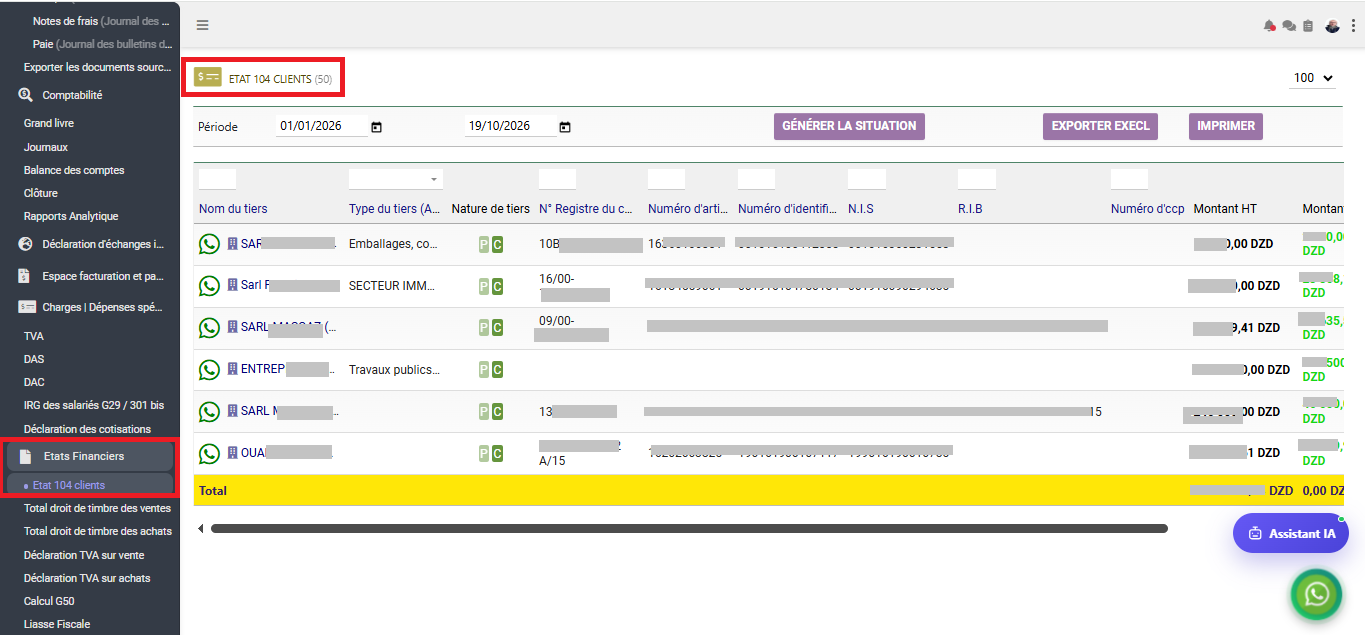Open Journaux in sidebar
The image size is (1365, 635).
tap(46, 147)
